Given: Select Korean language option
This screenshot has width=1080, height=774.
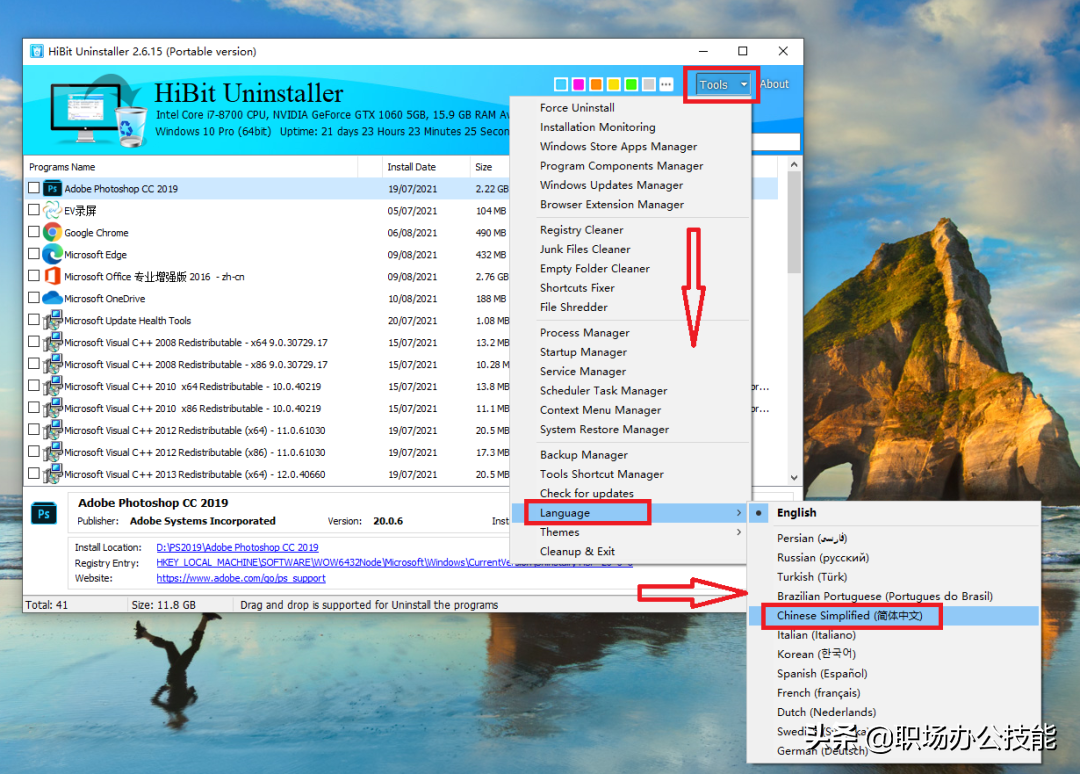Looking at the screenshot, I should (x=894, y=654).
